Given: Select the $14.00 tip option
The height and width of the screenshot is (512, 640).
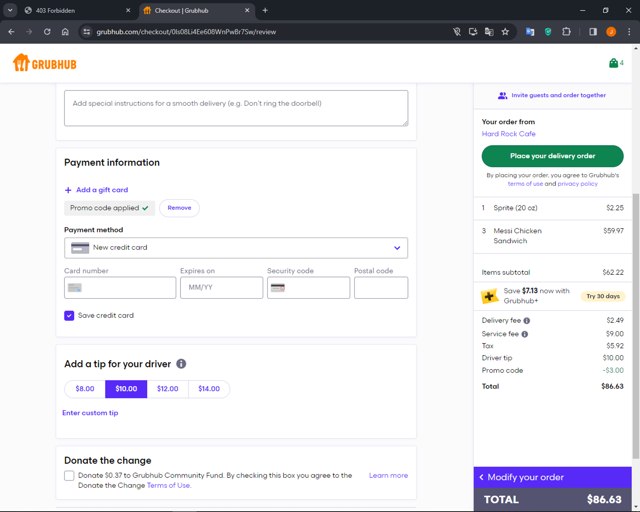Looking at the screenshot, I should click(209, 389).
